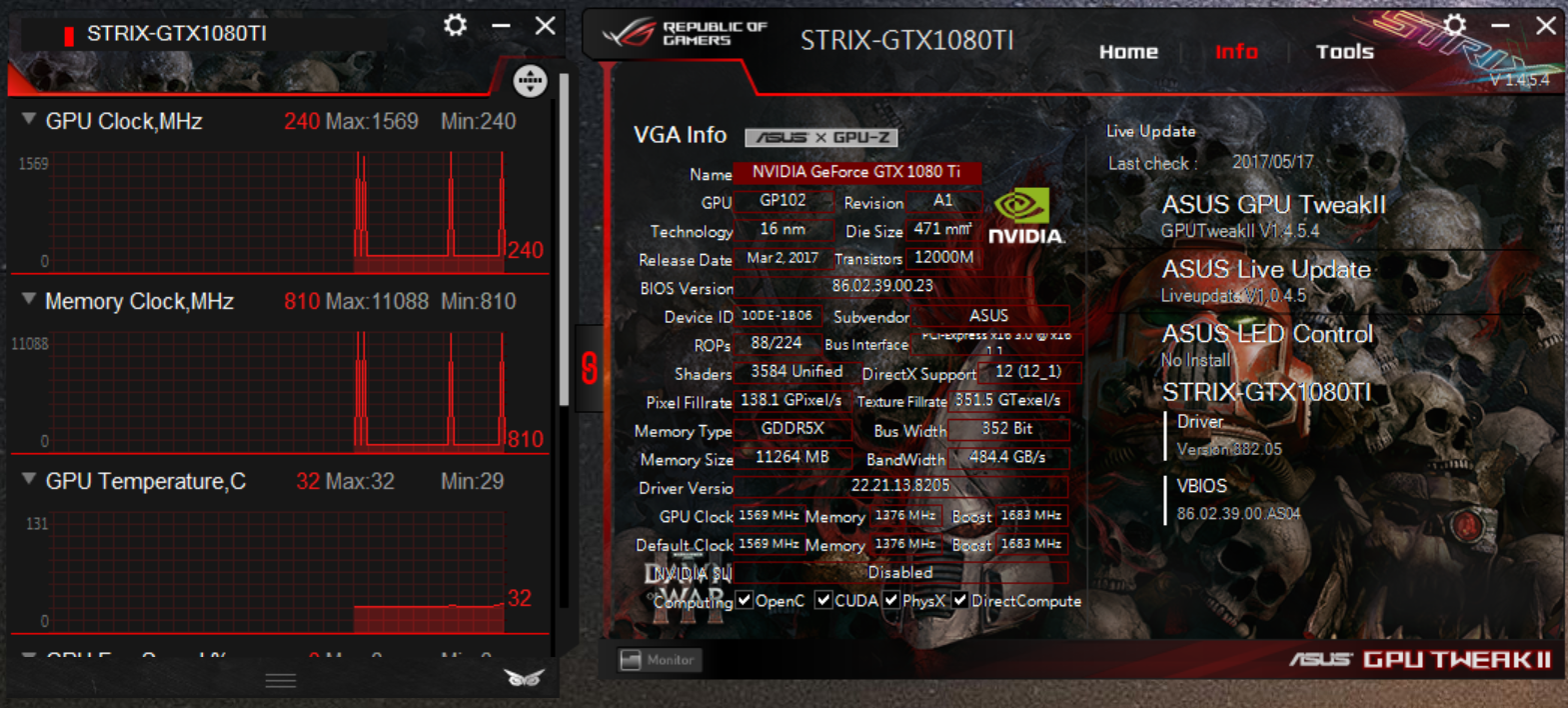Click the Release Date value "Mar 2, 2017"
The width and height of the screenshot is (1568, 708).
click(x=783, y=258)
